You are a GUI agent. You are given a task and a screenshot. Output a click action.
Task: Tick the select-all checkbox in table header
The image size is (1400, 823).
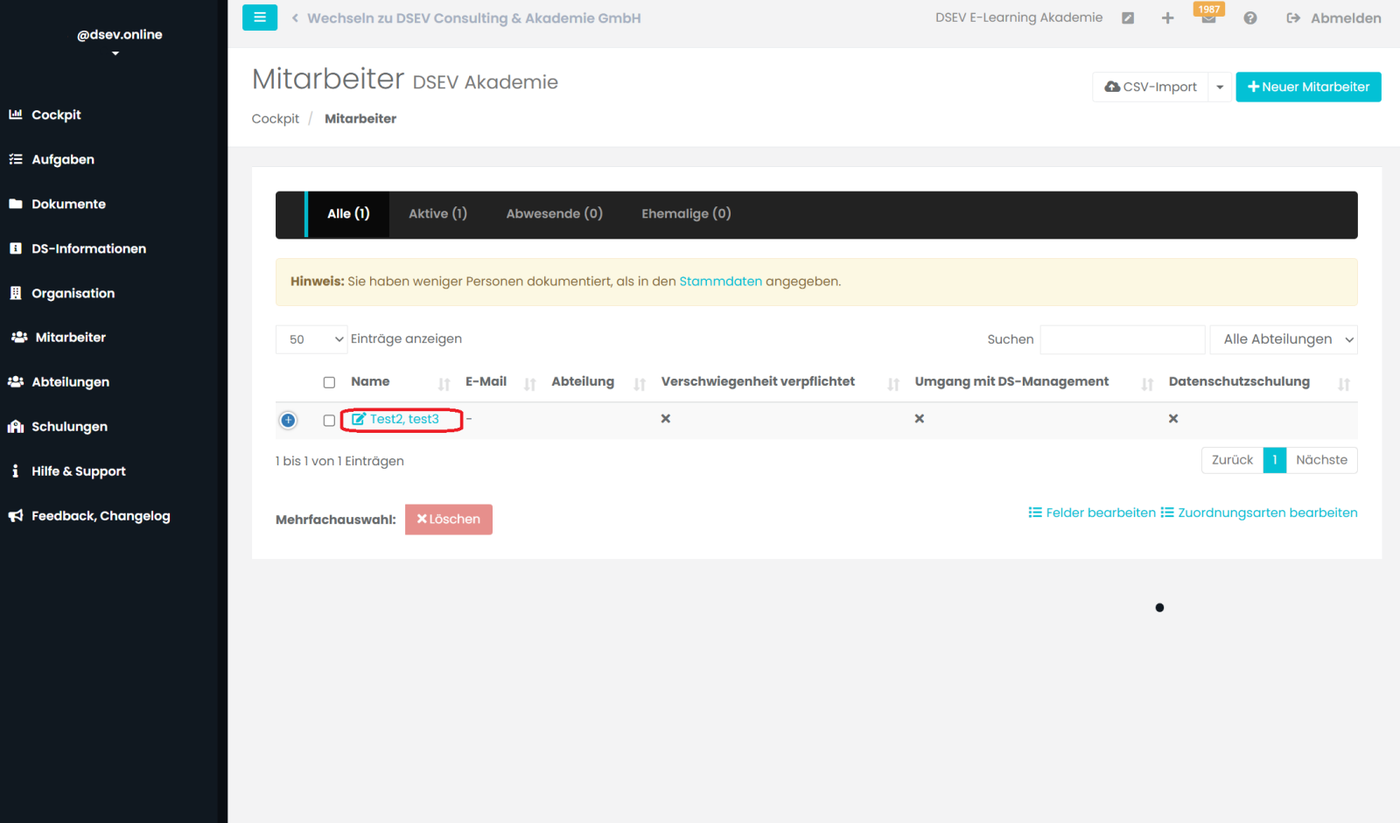329,382
